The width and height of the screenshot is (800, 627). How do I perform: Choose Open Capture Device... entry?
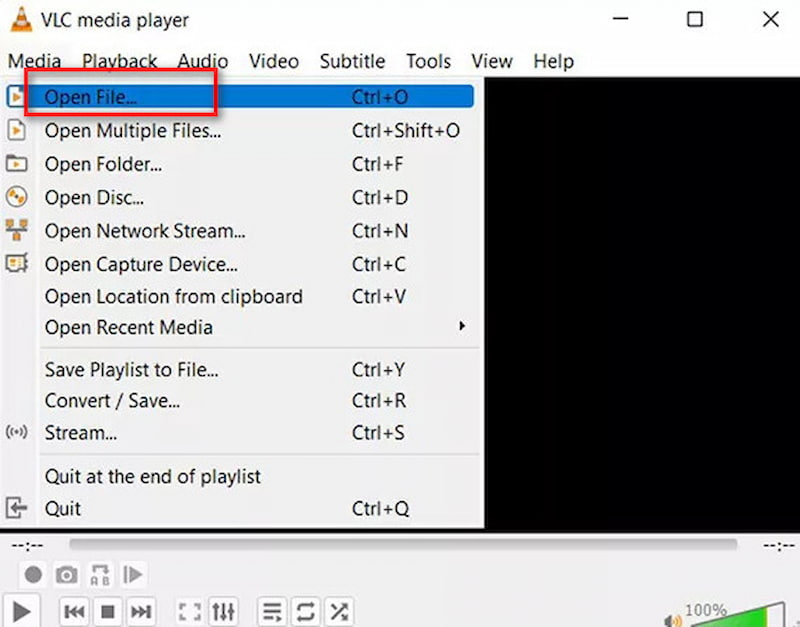tap(240, 264)
